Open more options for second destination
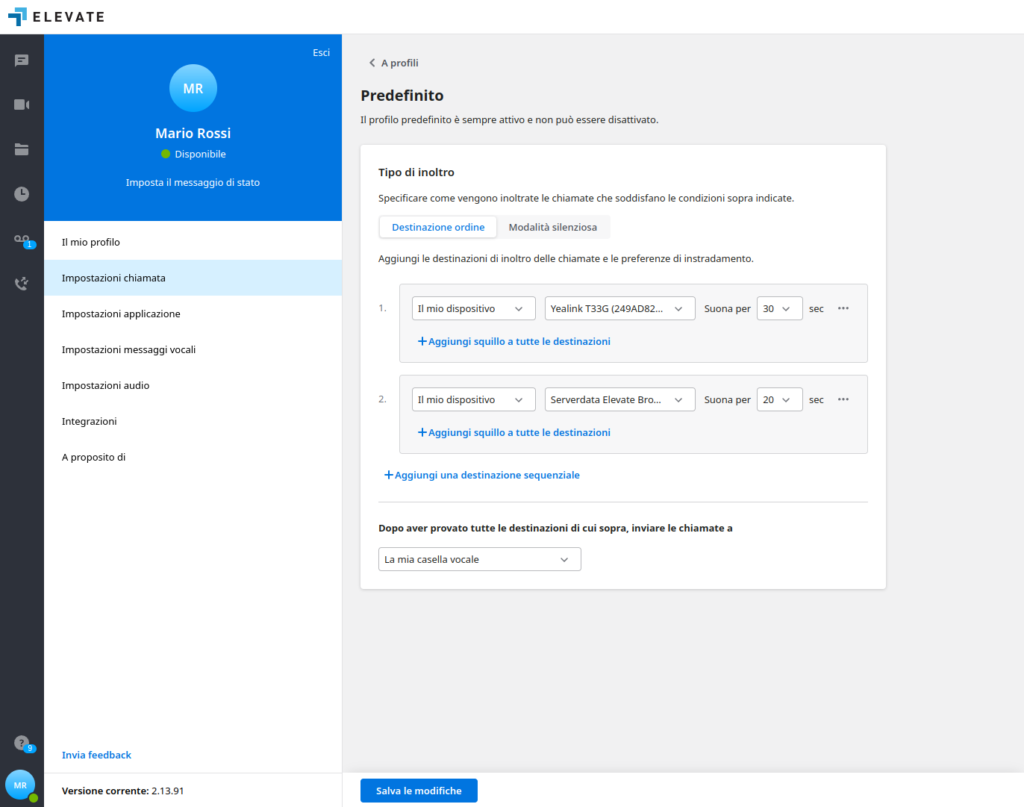This screenshot has width=1024, height=807. pyautogui.click(x=843, y=400)
